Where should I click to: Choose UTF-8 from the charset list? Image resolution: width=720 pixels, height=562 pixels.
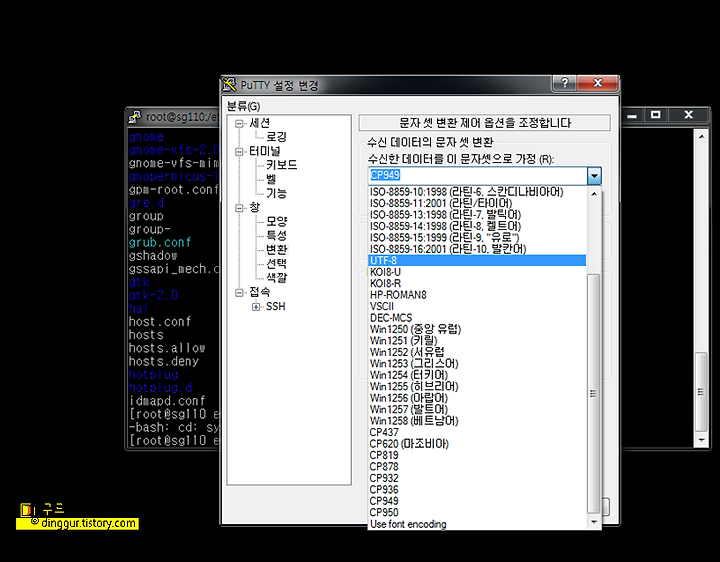tap(477, 260)
